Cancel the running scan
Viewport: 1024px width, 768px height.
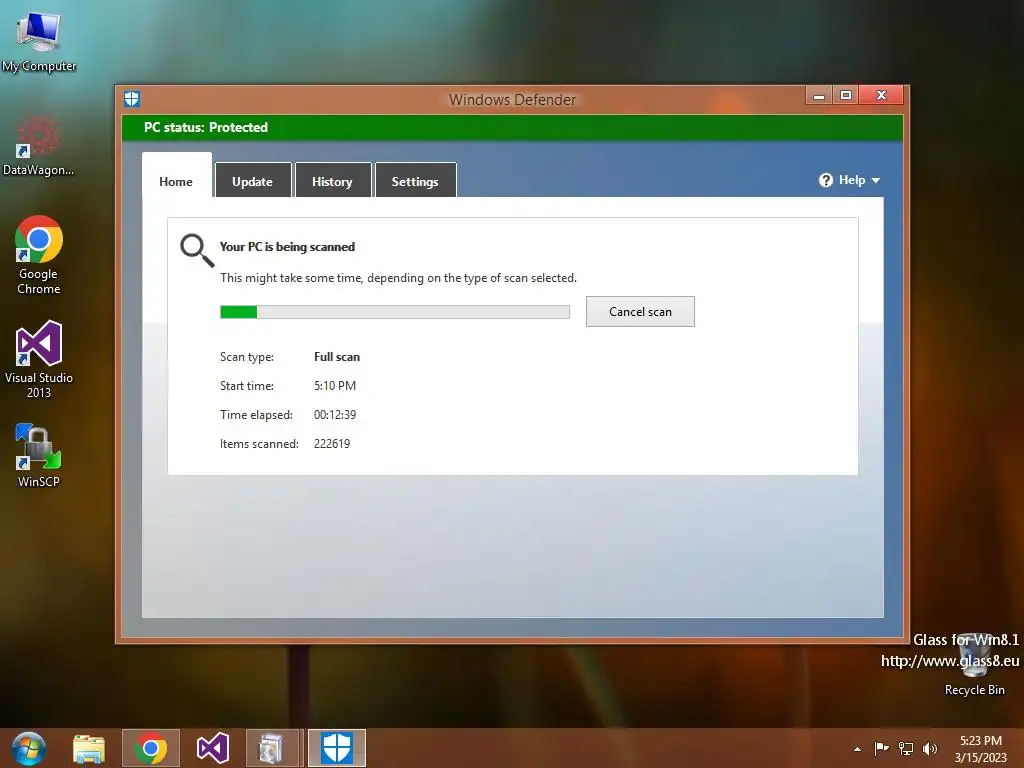pos(640,312)
